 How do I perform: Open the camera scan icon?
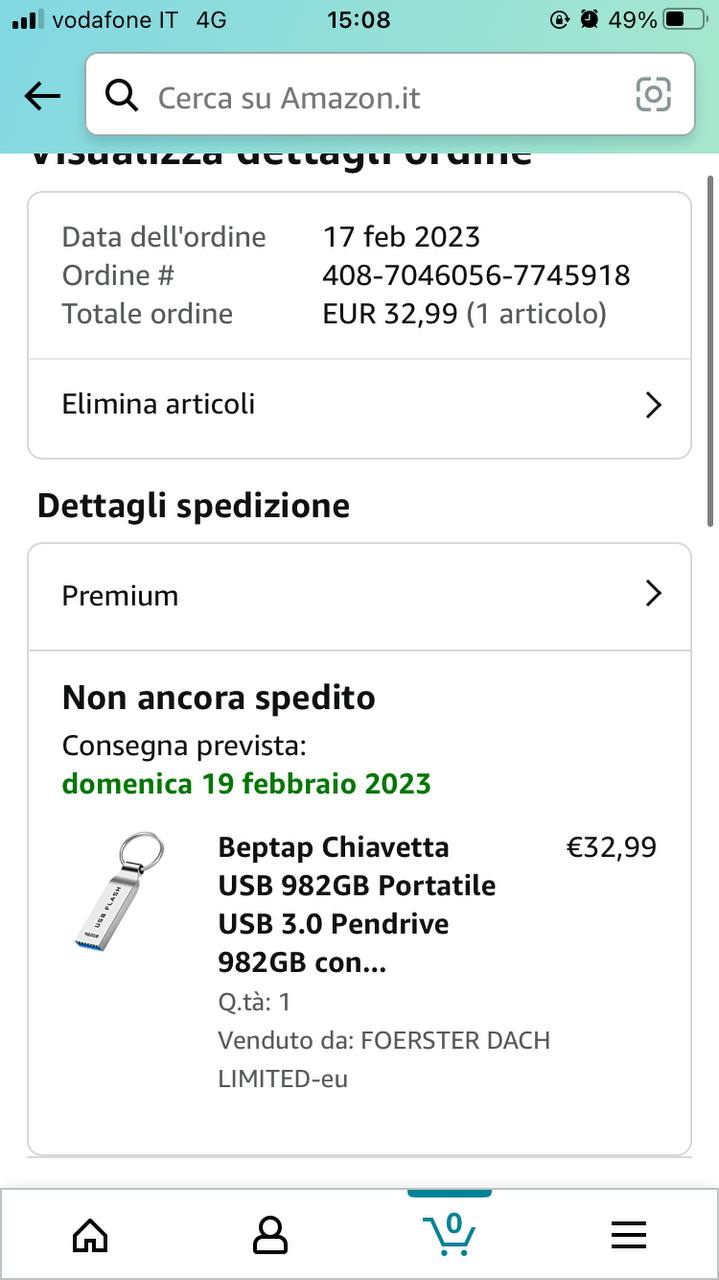(653, 95)
